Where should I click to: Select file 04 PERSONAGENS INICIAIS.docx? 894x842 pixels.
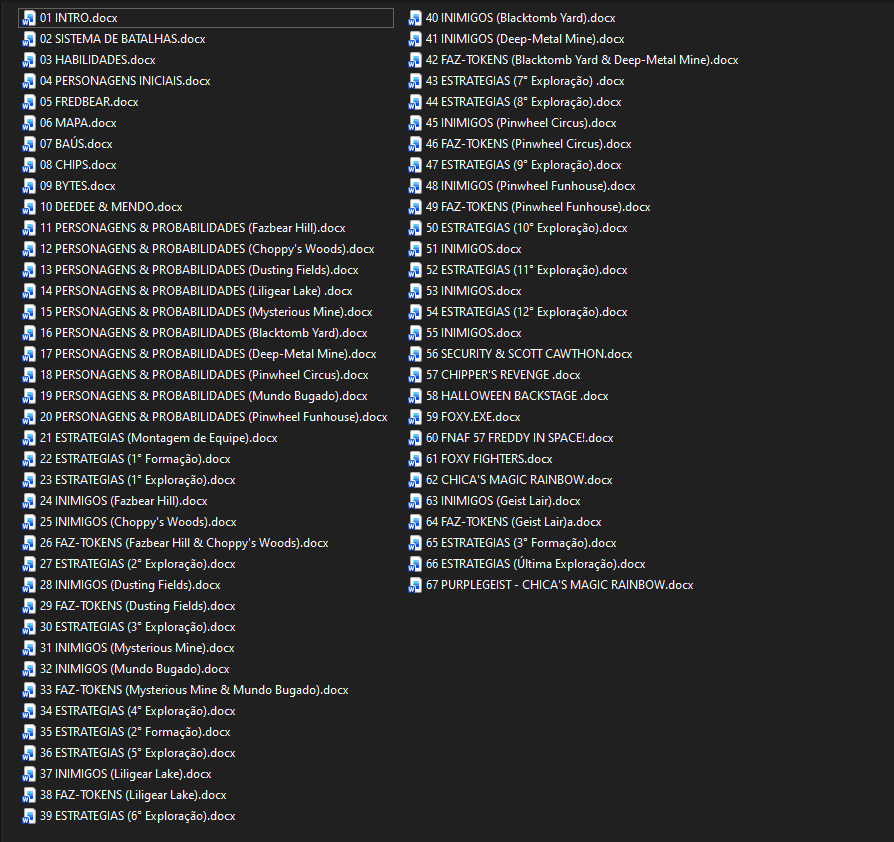(125, 81)
